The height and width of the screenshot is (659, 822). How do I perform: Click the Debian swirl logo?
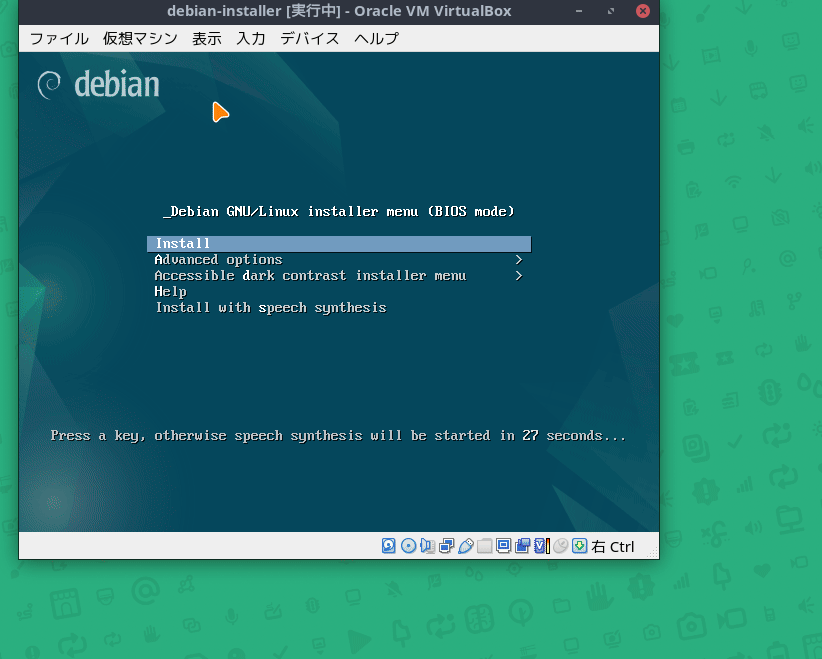(x=49, y=84)
